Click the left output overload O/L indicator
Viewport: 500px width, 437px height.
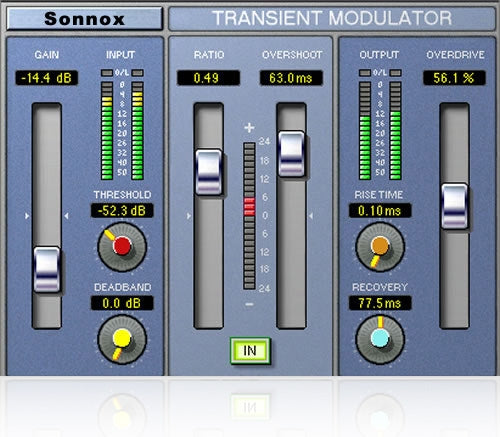tap(365, 73)
